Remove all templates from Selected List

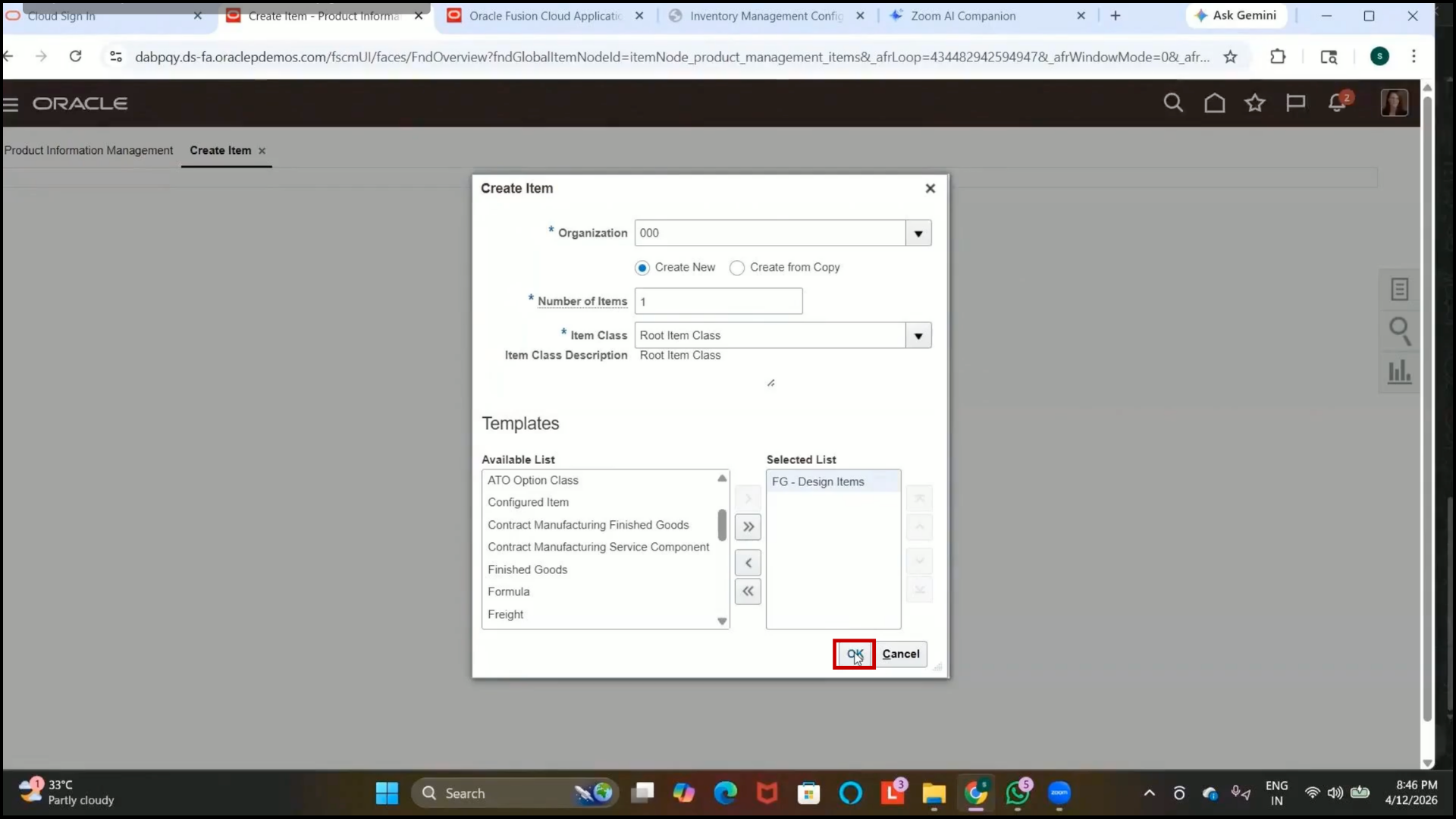748,591
